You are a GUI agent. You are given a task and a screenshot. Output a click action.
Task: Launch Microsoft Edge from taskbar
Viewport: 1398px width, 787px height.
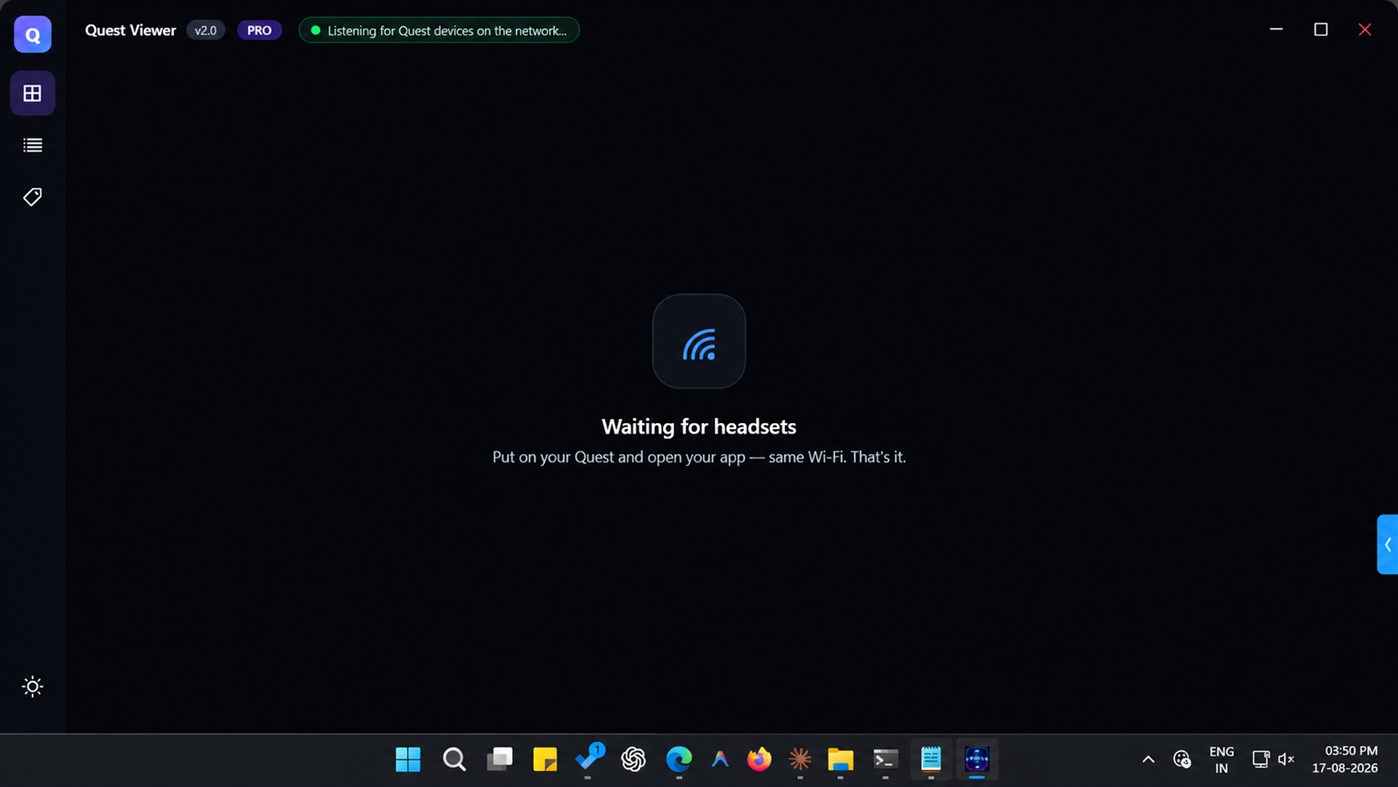click(x=679, y=760)
